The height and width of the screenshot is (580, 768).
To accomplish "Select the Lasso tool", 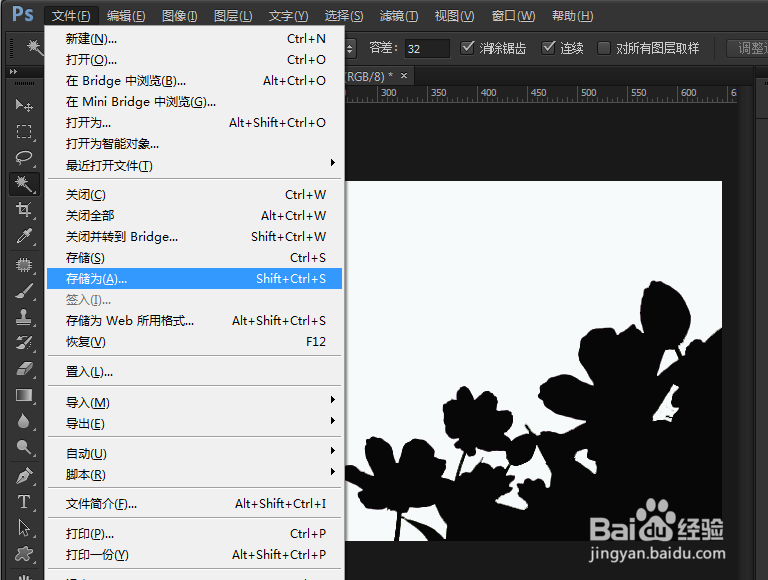I will pyautogui.click(x=24, y=158).
